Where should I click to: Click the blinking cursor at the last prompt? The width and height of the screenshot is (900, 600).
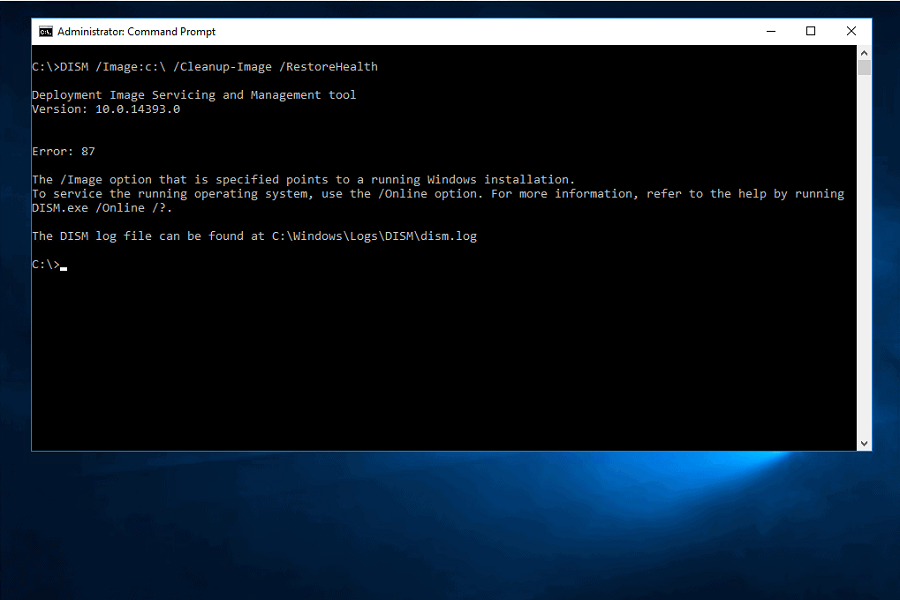coord(63,267)
